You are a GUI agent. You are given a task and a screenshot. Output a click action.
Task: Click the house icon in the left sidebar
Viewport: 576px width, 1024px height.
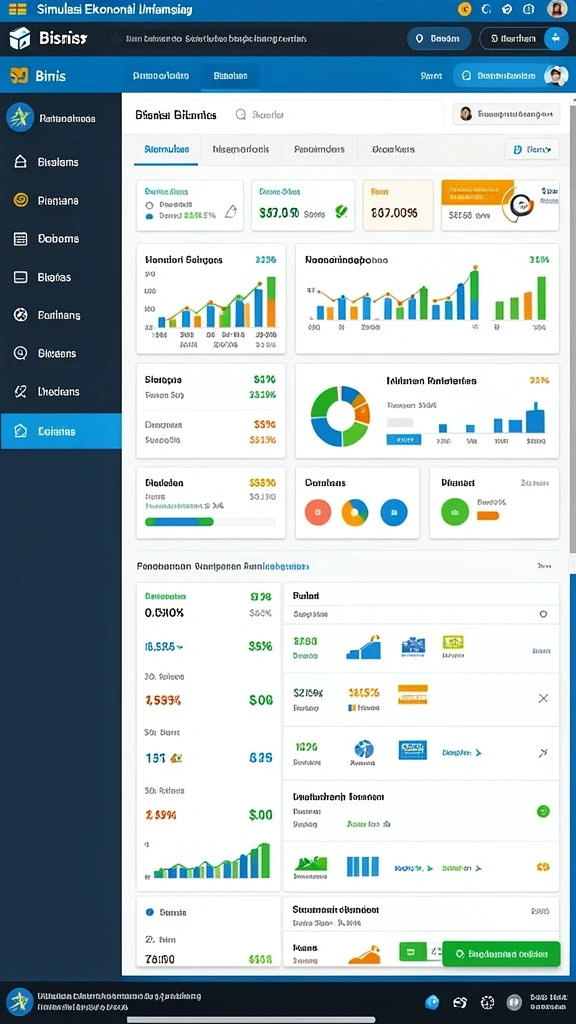[20, 162]
